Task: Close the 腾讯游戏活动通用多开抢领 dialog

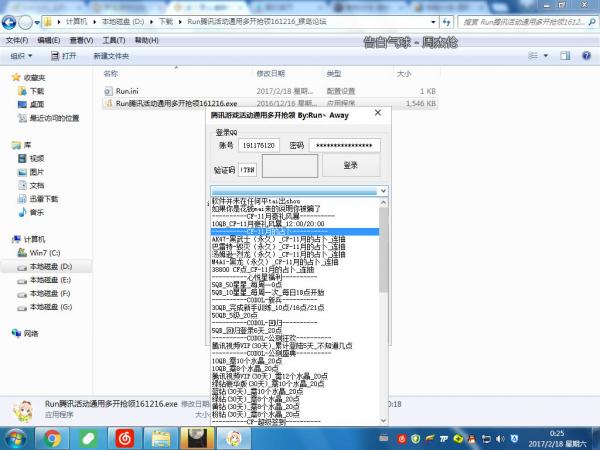Action: pyautogui.click(x=378, y=112)
